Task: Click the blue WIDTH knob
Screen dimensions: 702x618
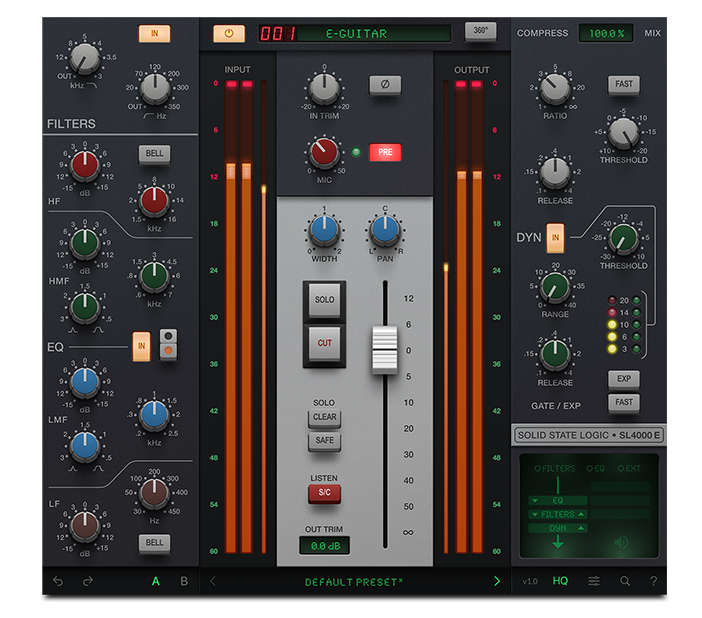Action: point(324,230)
